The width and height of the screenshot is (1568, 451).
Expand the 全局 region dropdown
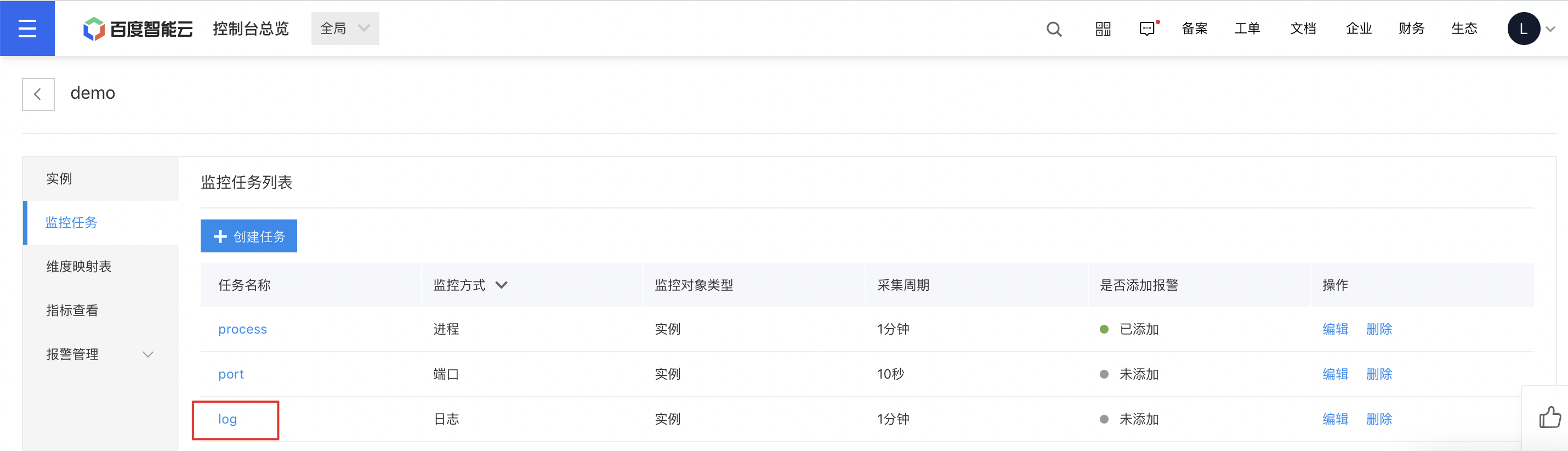[x=345, y=29]
